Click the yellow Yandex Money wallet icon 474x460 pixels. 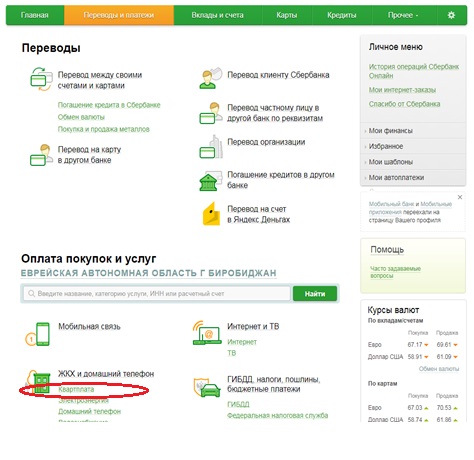[211, 214]
